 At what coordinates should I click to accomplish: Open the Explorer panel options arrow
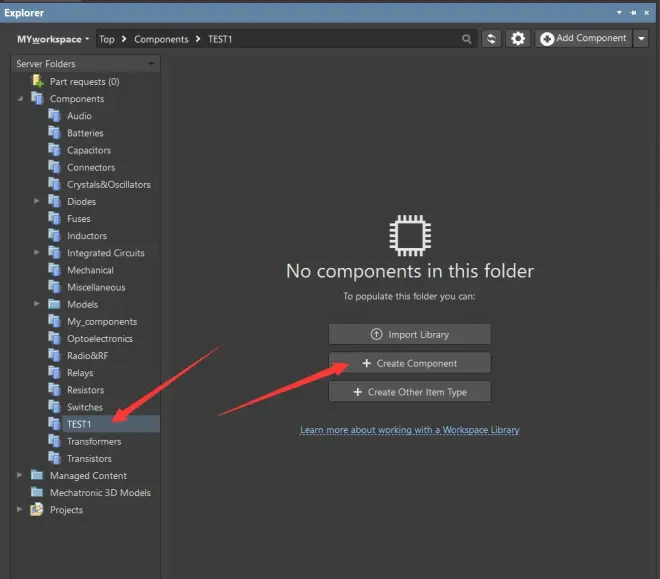click(619, 13)
